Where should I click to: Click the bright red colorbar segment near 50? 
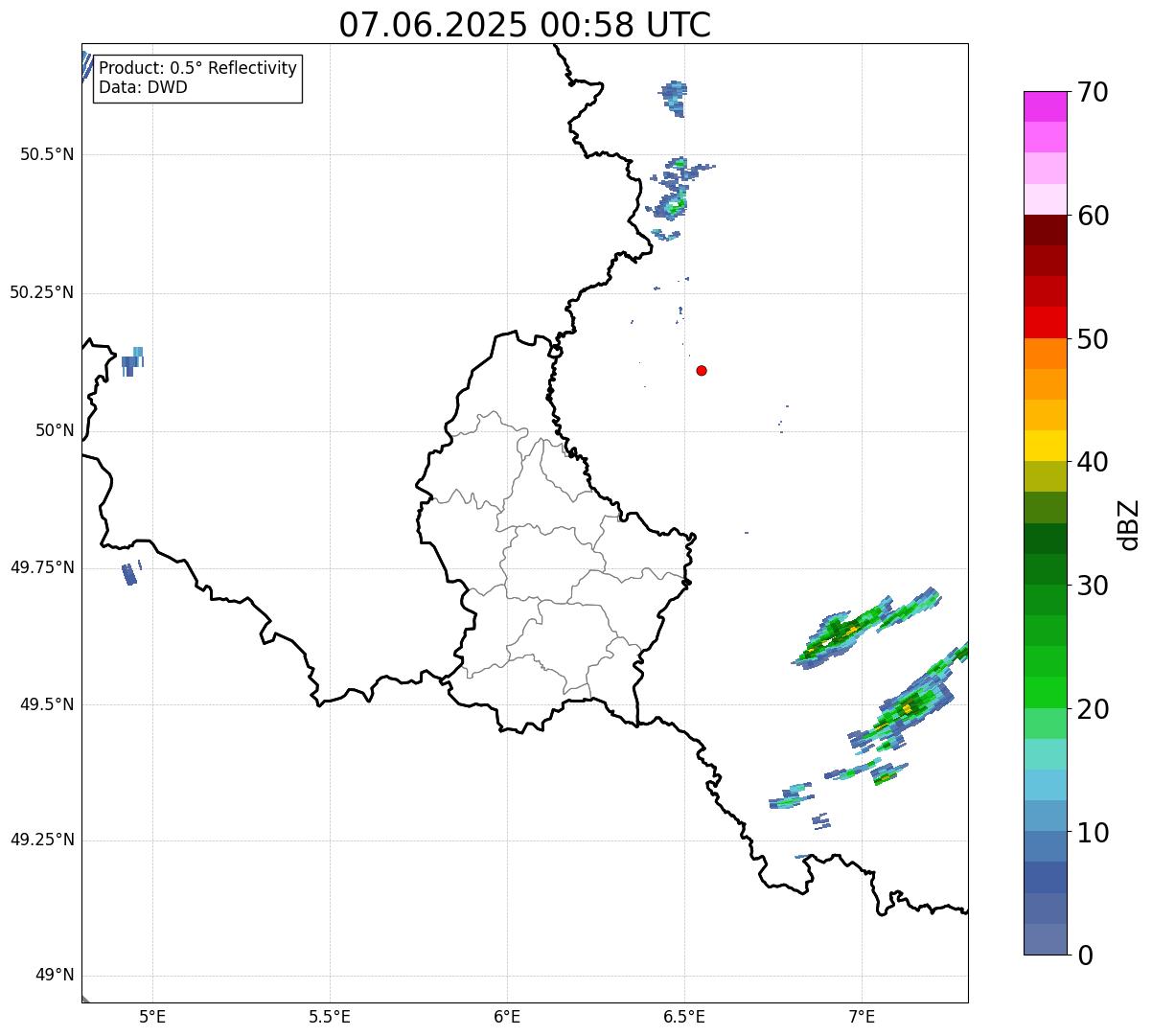(1045, 322)
